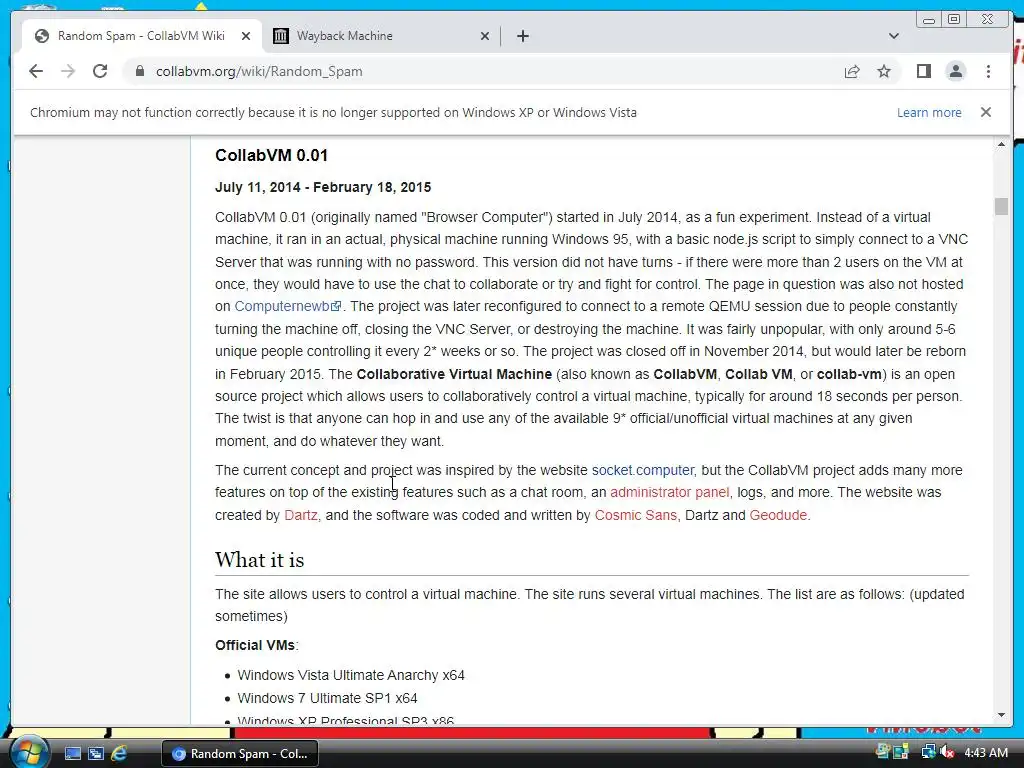Click the 'CollabVM 0.01' heading

coord(271,155)
